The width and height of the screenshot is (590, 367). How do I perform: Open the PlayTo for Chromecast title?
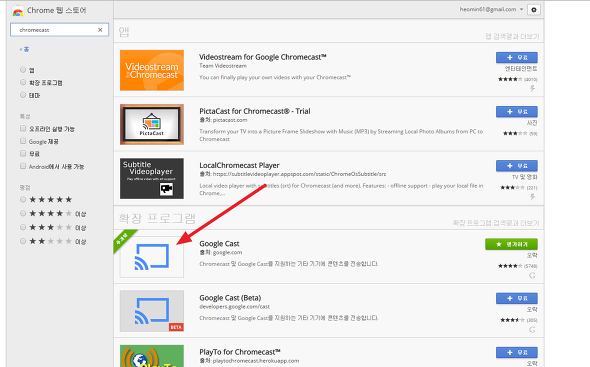(240, 352)
